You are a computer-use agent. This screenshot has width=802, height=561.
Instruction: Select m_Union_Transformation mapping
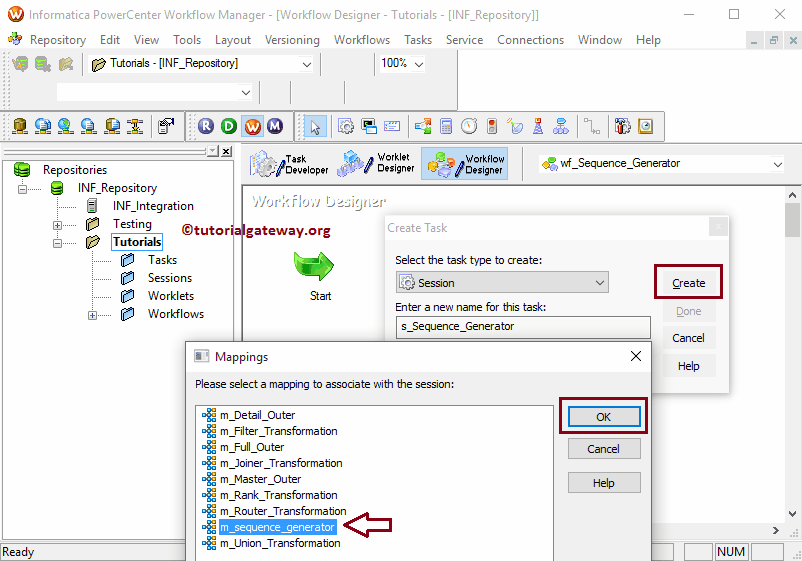280,543
